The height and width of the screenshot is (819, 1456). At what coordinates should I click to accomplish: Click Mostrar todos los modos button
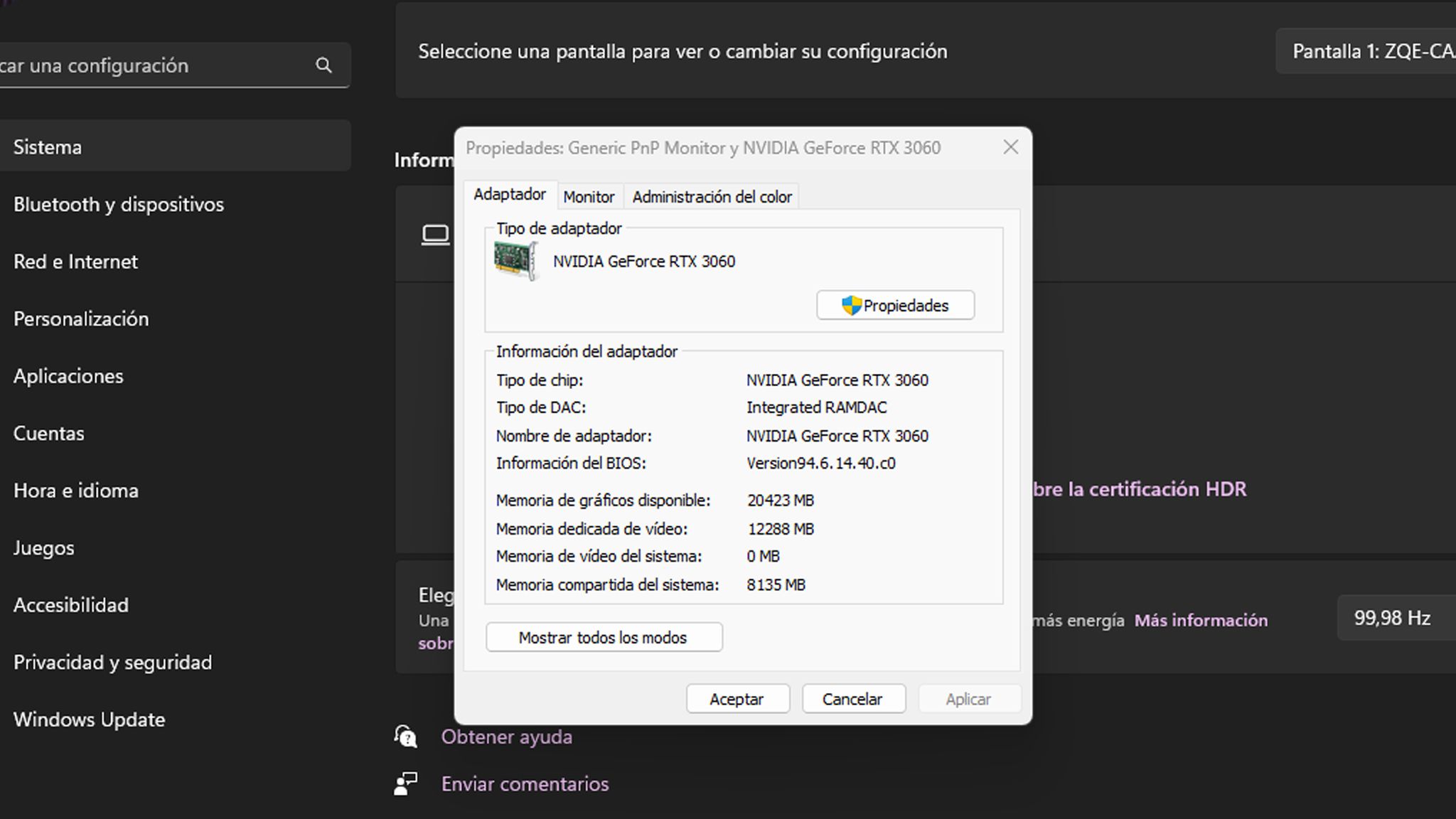pyautogui.click(x=604, y=638)
